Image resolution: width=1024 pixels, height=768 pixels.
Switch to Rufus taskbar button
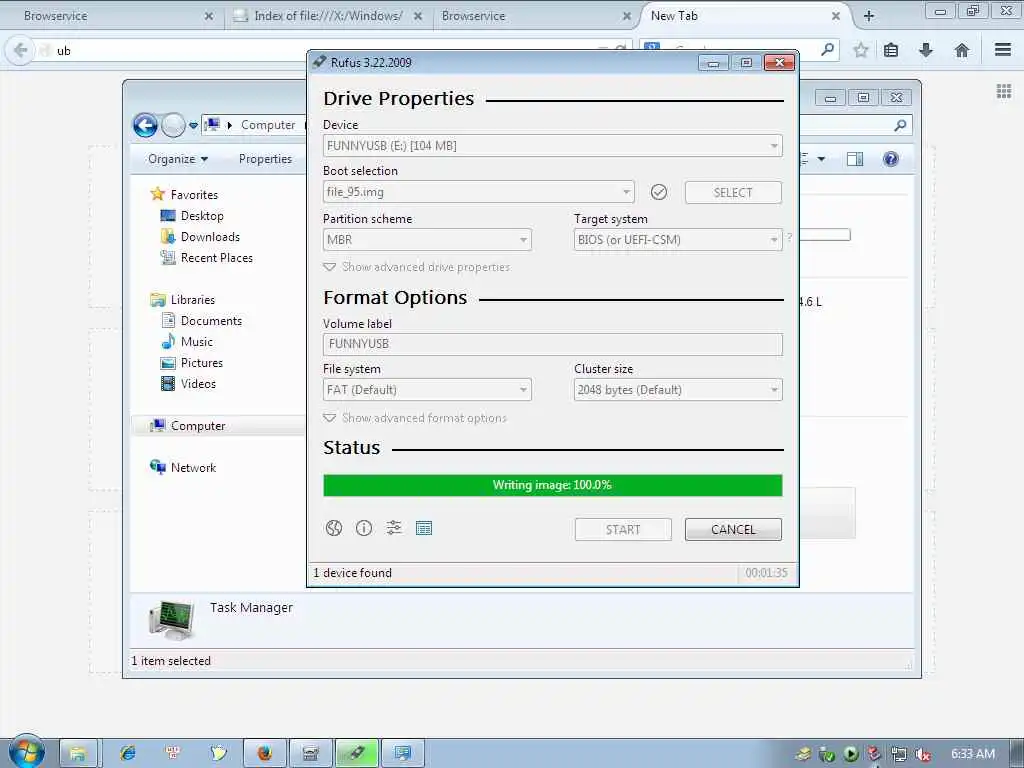(x=357, y=753)
